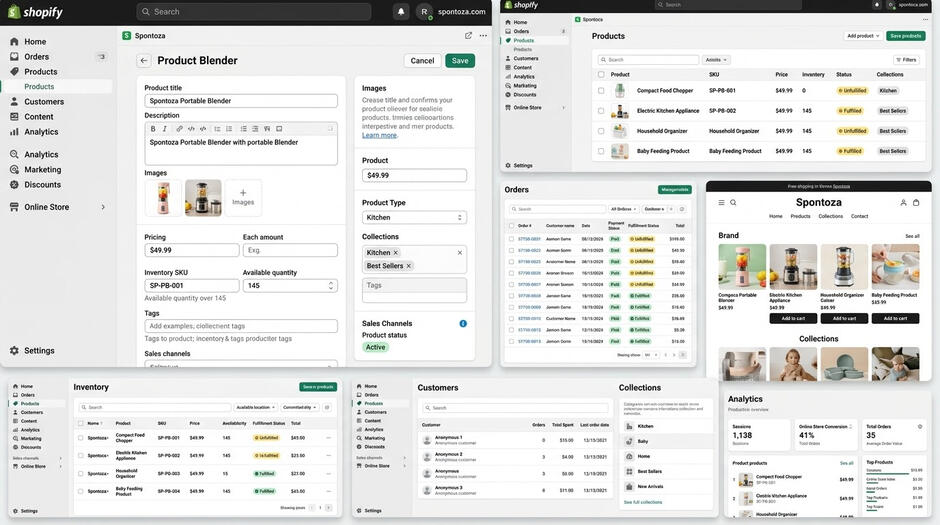The width and height of the screenshot is (940, 525).
Task: Check the Compact Food Chopper product checkbox
Action: point(601,90)
